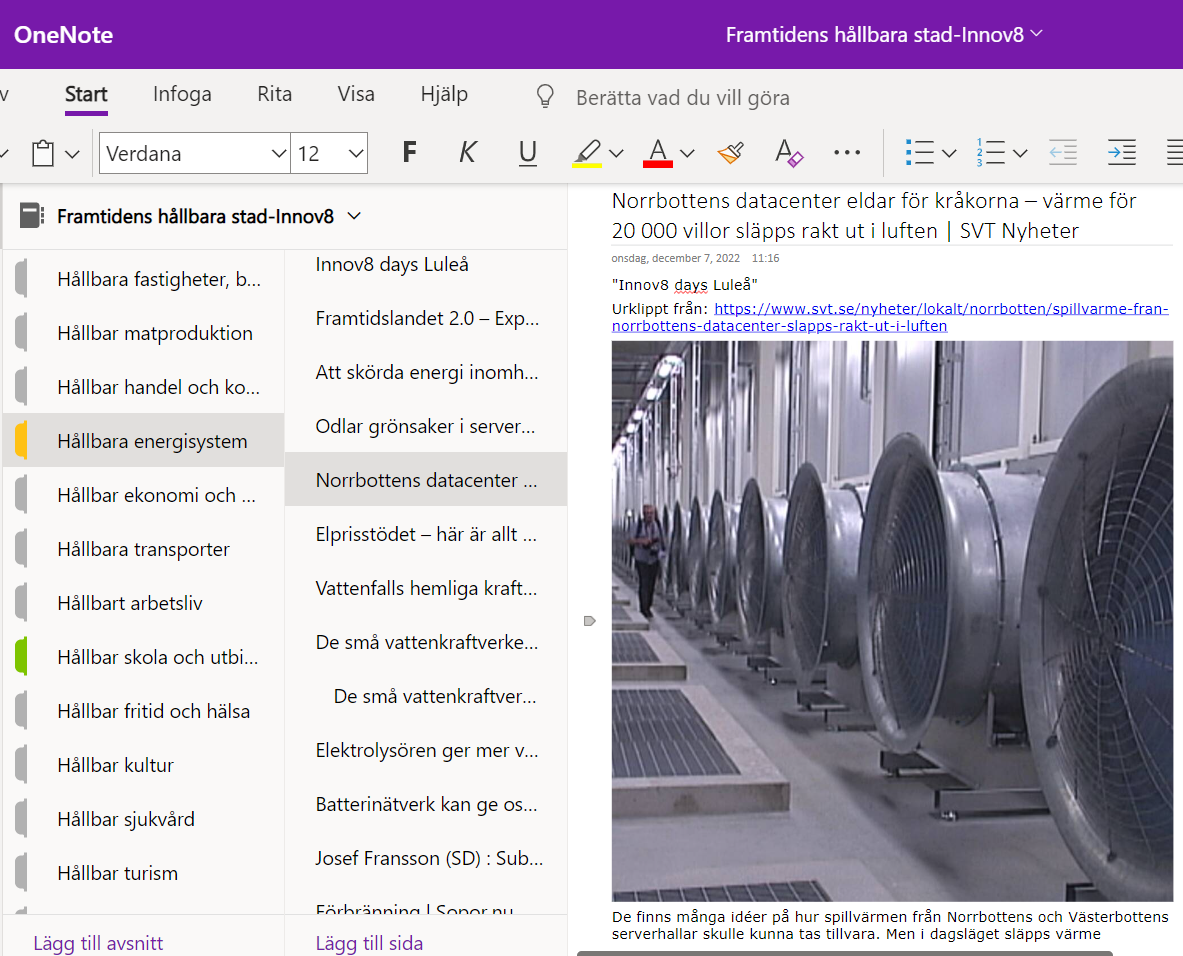
Task: Toggle underline formatting
Action: (x=527, y=152)
